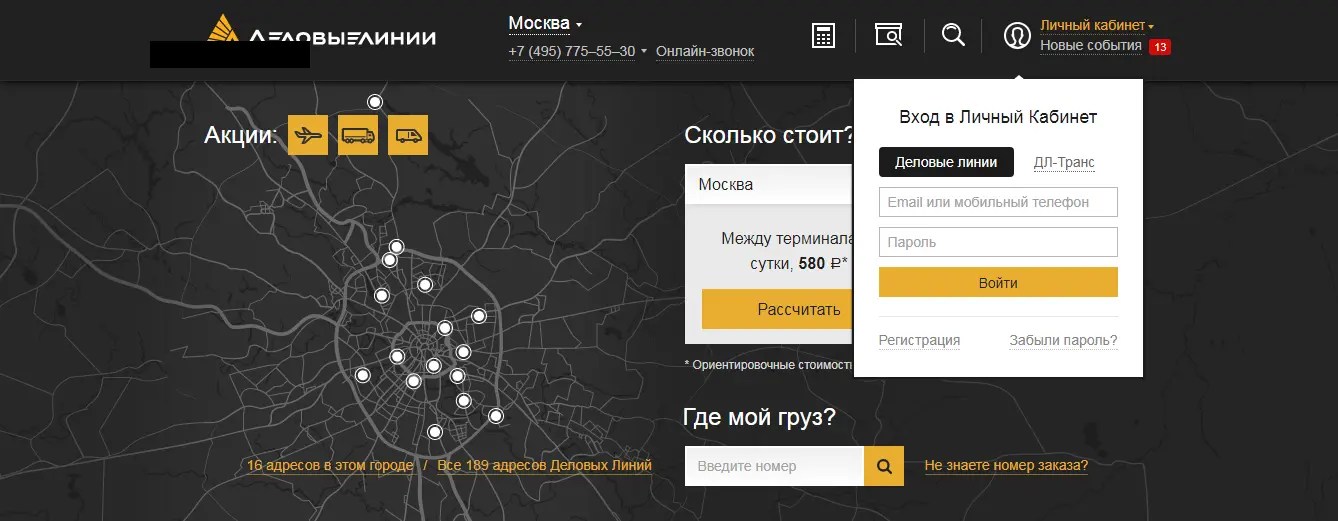Click the user profile icon
Image resolution: width=1338 pixels, height=521 pixels.
[x=1017, y=36]
